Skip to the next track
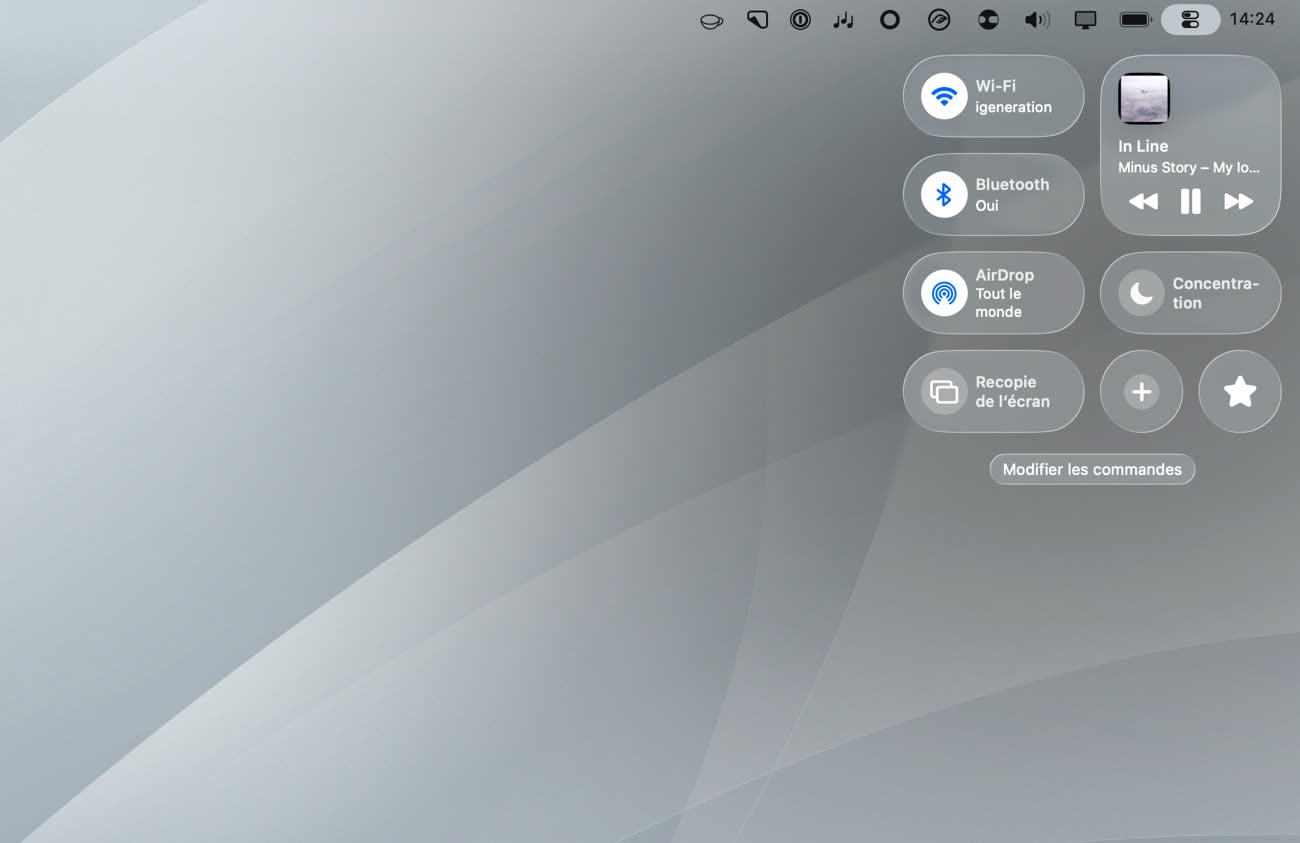 pyautogui.click(x=1238, y=202)
